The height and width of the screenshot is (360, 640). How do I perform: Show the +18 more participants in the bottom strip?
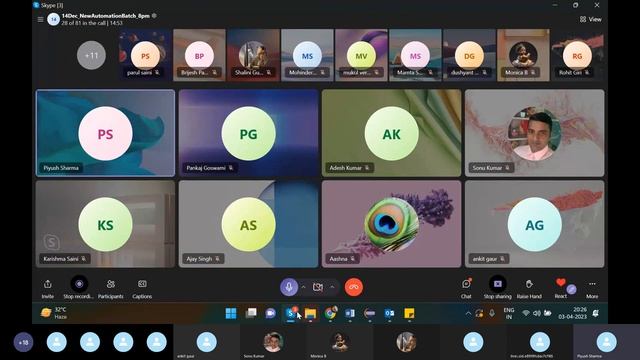(24, 342)
